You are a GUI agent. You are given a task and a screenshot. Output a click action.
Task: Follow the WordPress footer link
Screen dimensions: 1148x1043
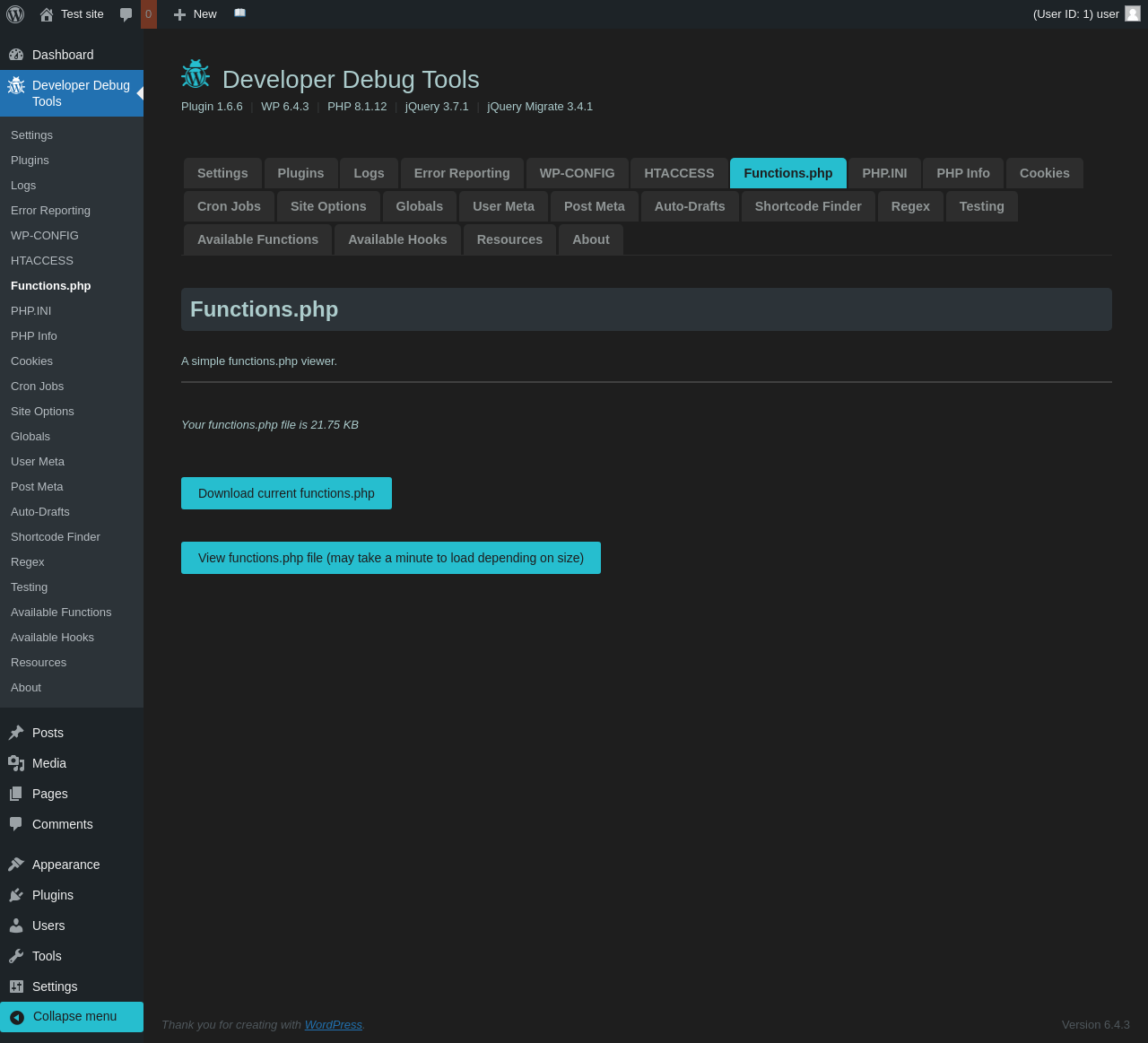pos(334,1025)
